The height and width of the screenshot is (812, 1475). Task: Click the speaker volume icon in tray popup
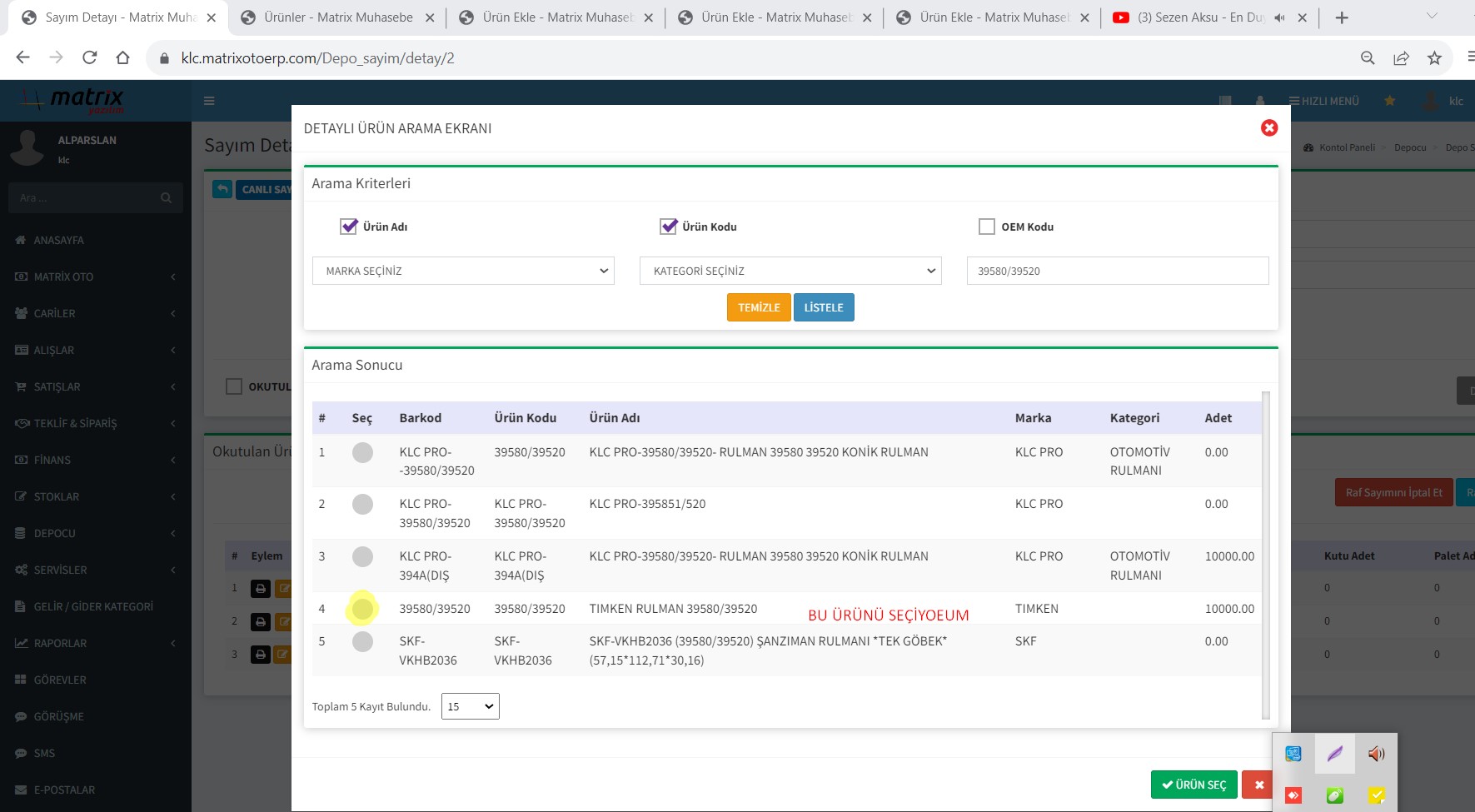1376,754
